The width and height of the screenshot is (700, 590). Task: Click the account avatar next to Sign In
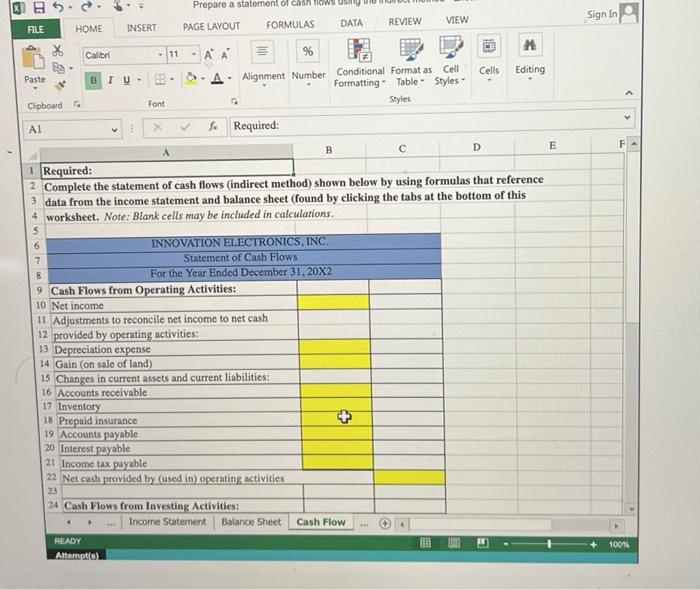[629, 13]
